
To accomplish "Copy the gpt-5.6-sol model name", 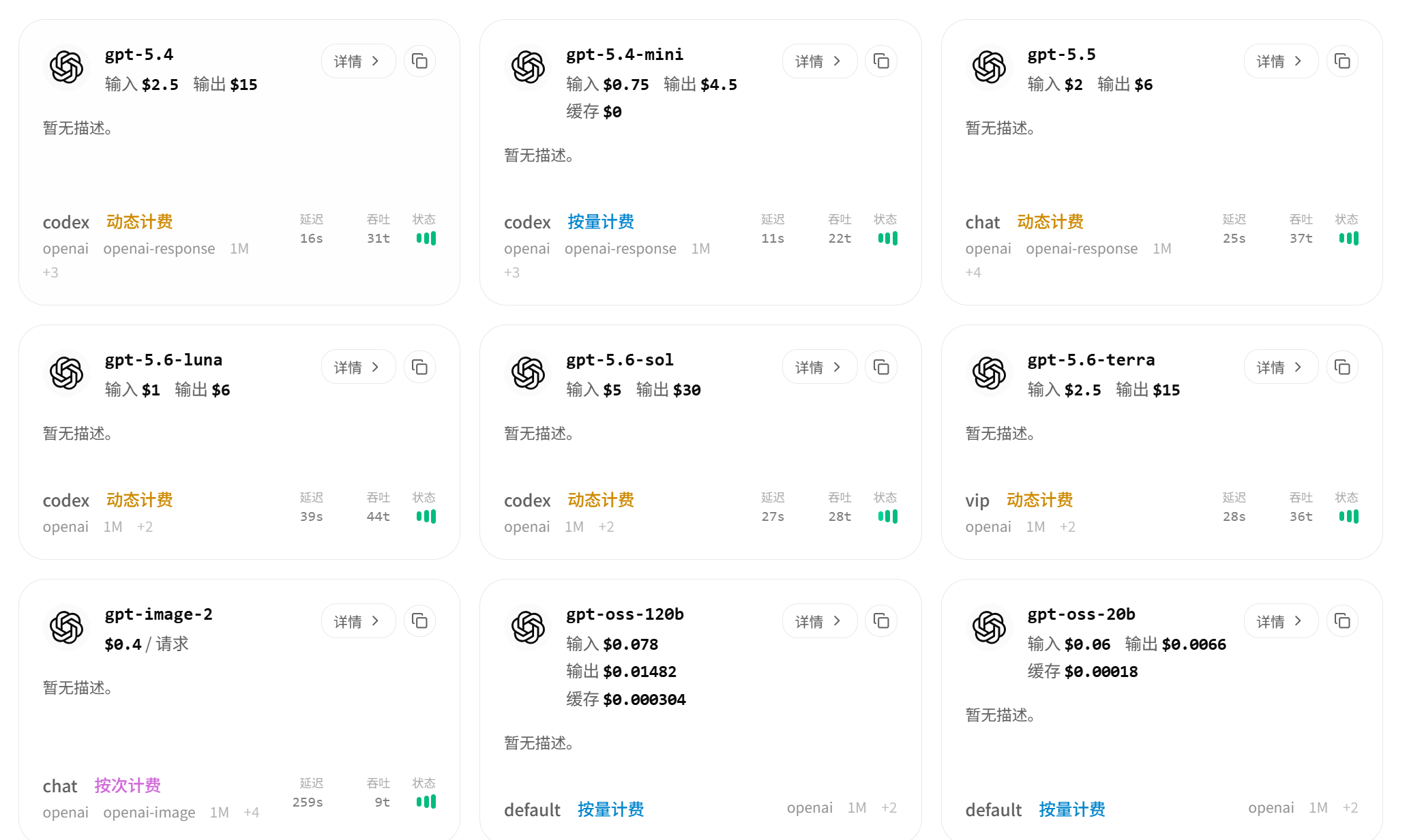I will pos(881,367).
